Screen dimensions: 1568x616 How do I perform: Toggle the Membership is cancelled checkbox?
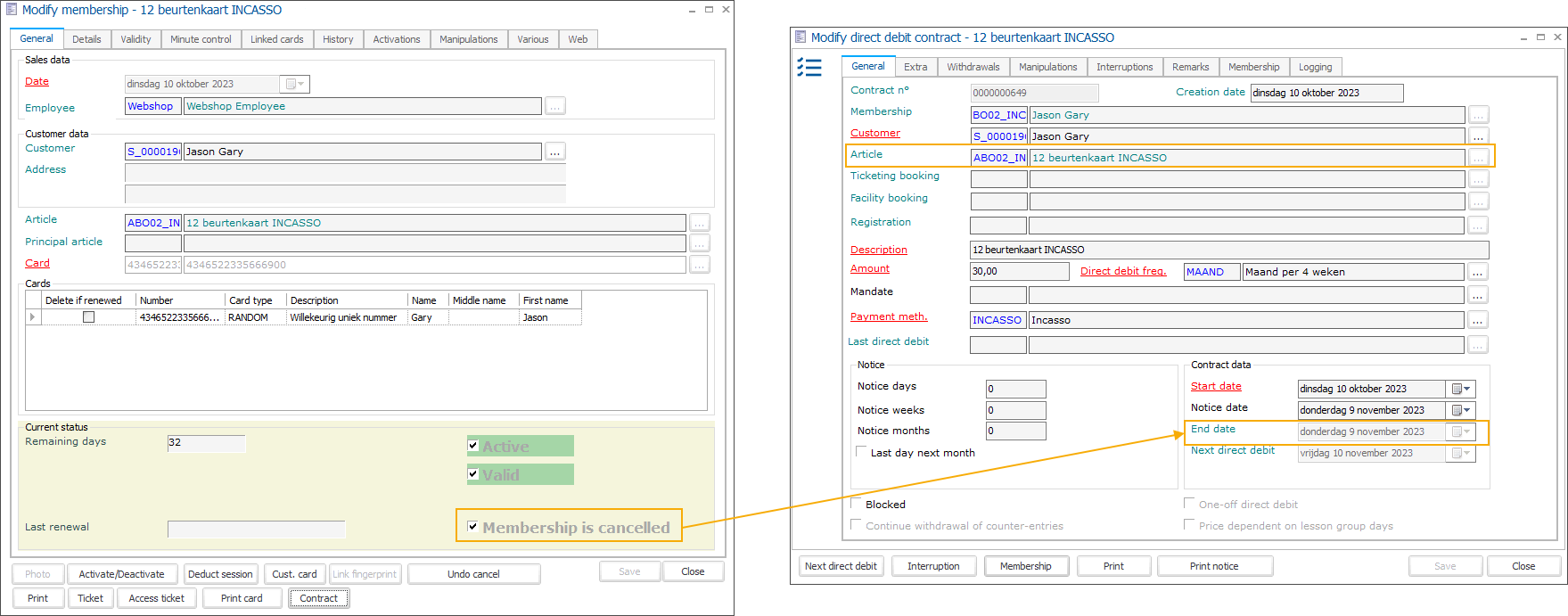tap(472, 527)
